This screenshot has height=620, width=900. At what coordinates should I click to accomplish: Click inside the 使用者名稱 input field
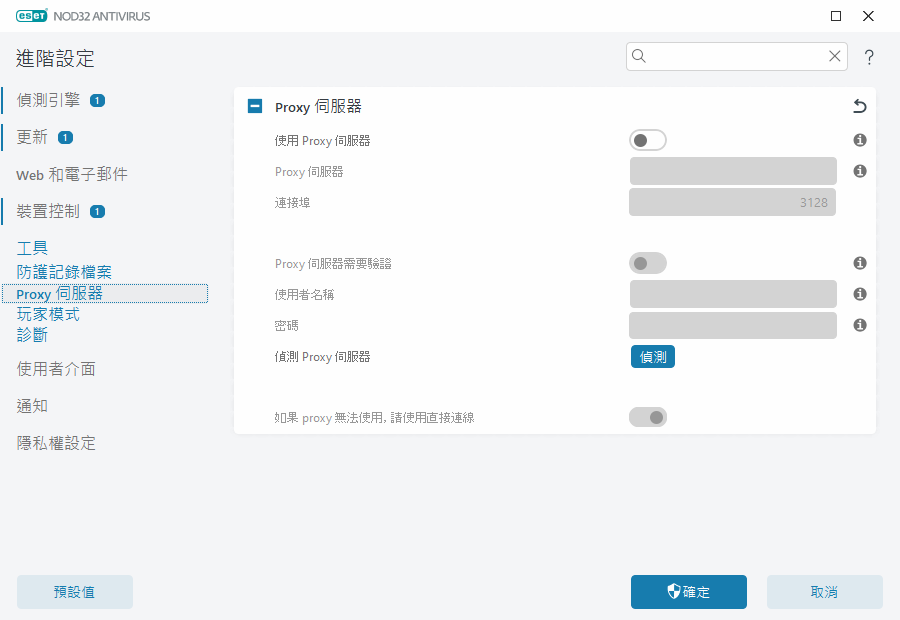point(732,293)
